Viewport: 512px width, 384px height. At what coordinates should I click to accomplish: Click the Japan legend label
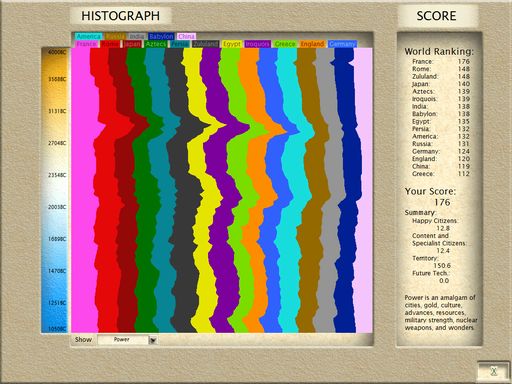[x=132, y=44]
